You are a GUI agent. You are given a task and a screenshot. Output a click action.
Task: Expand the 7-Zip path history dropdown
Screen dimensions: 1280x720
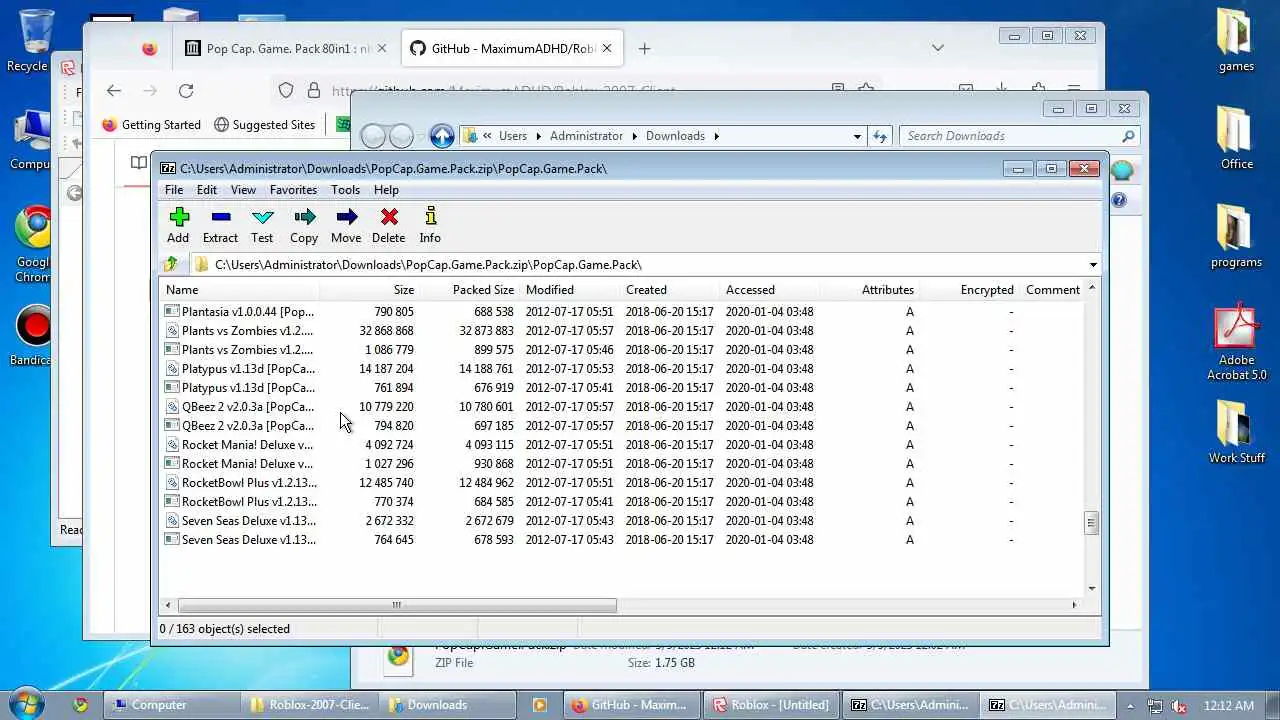point(1093,265)
